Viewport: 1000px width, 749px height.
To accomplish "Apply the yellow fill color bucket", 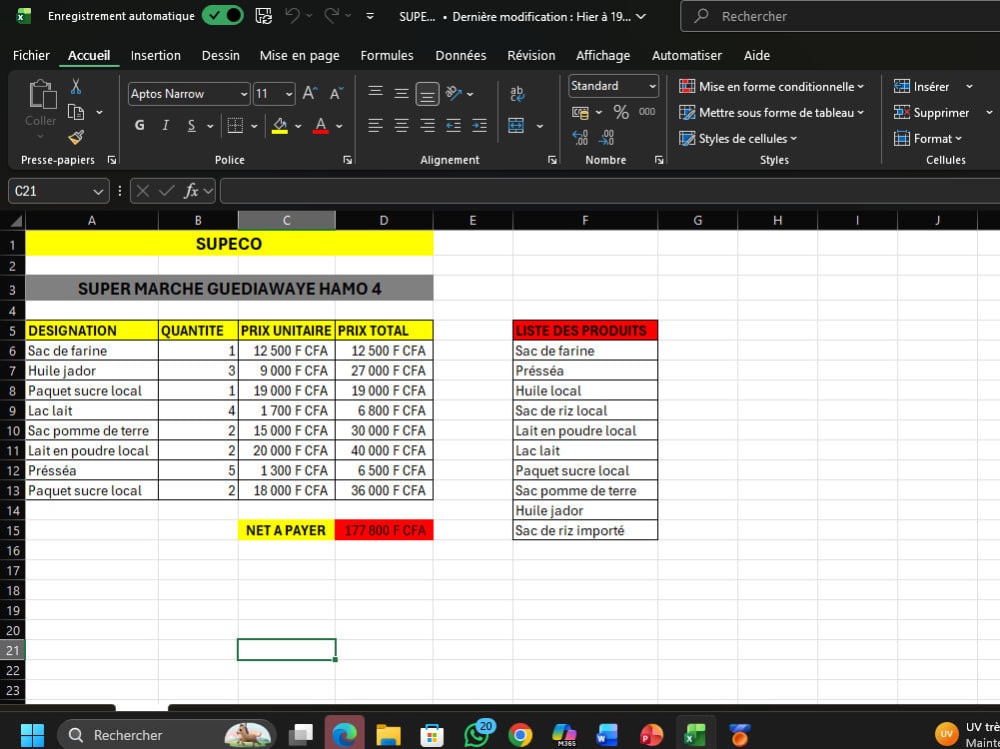I will coord(279,126).
